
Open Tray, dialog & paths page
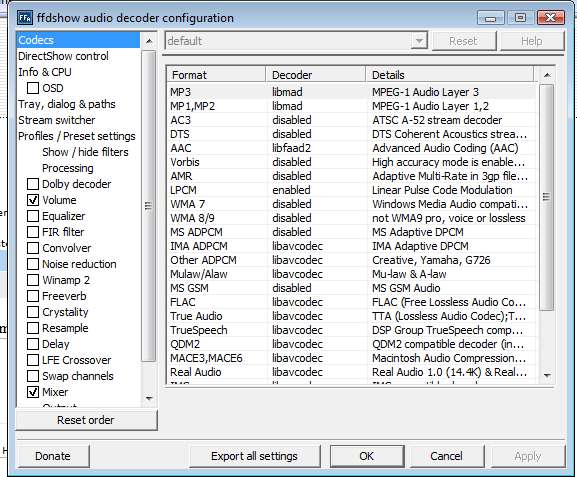(67, 104)
